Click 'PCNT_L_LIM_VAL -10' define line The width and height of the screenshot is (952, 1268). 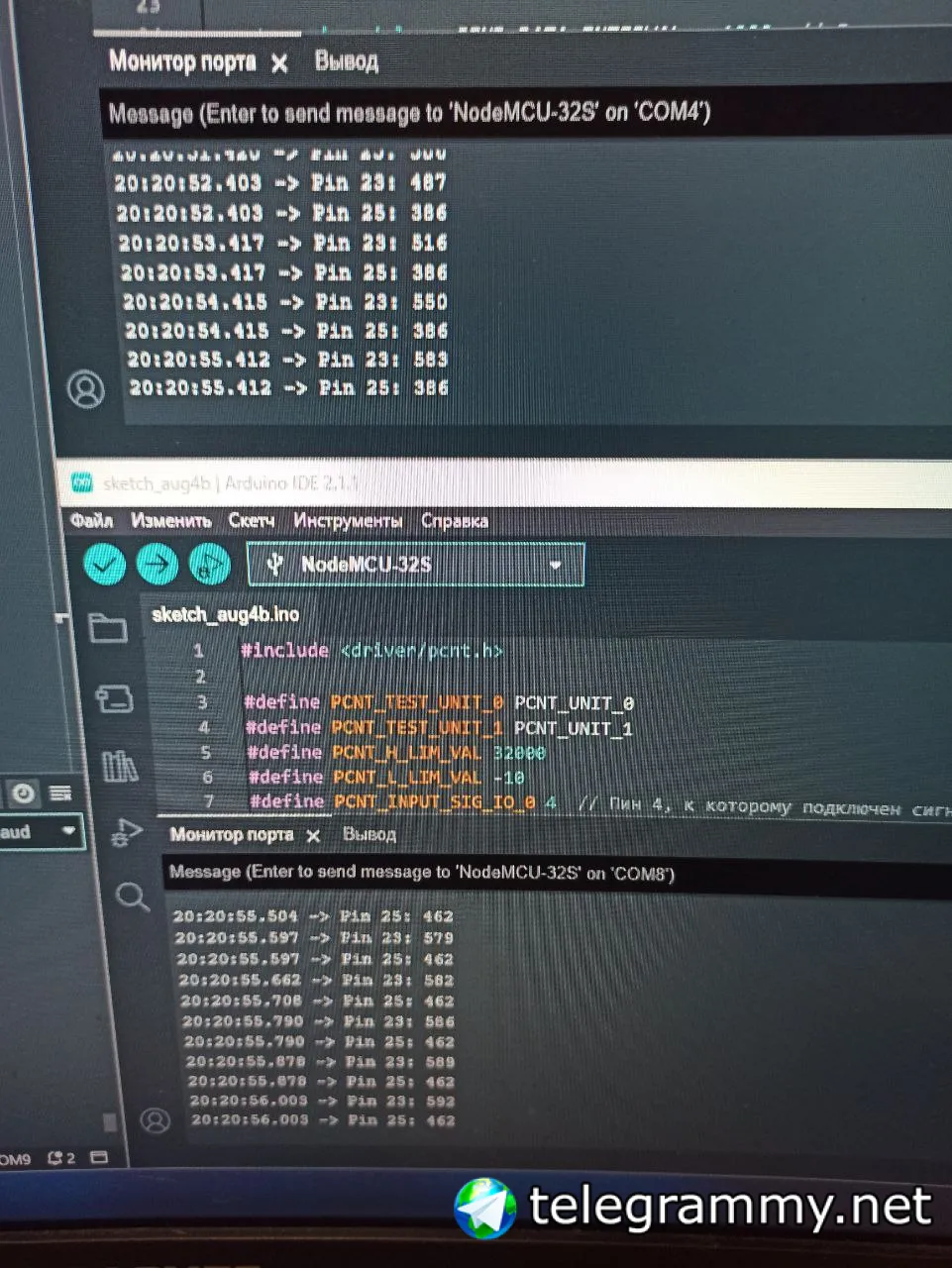[386, 777]
